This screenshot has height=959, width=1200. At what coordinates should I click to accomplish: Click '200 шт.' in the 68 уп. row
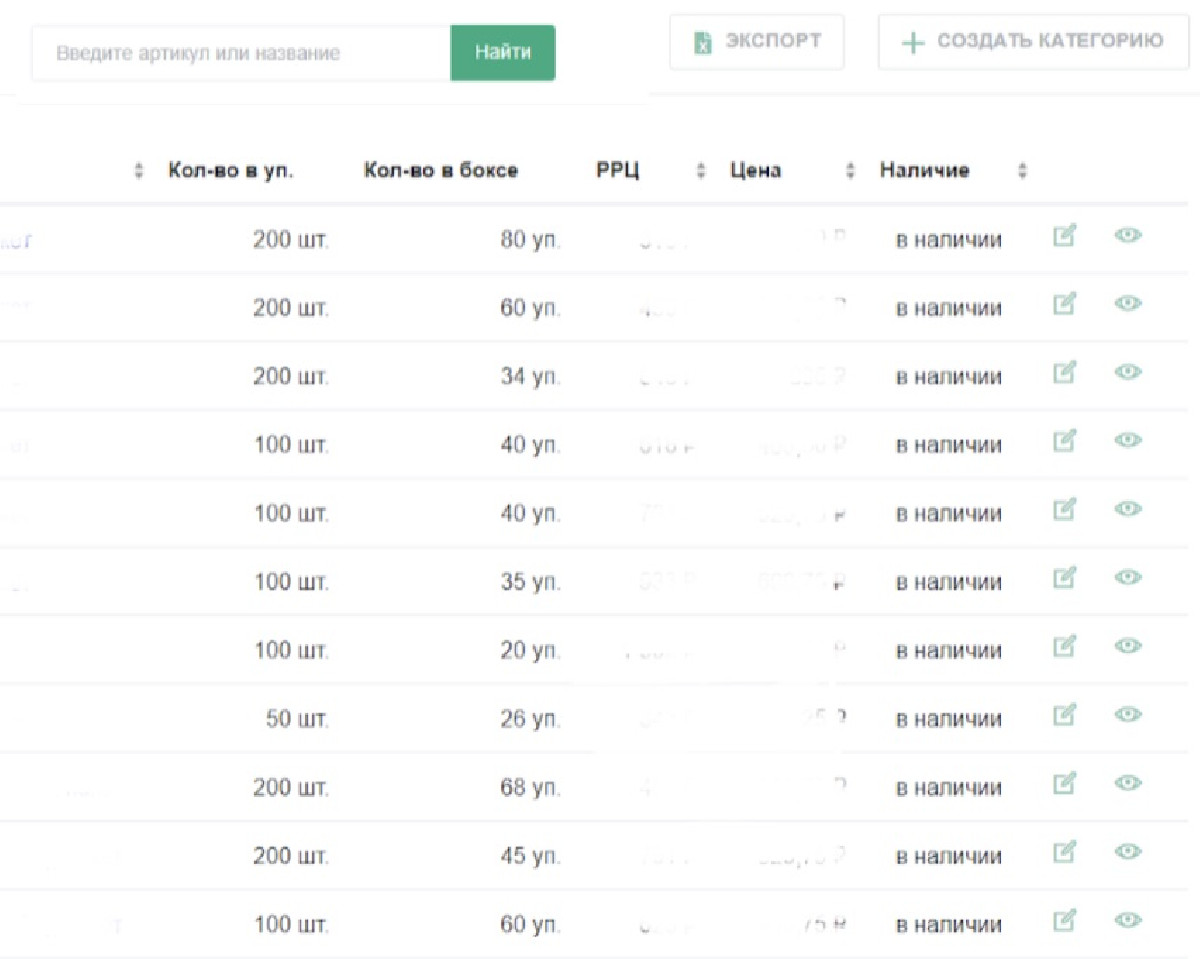(x=291, y=789)
